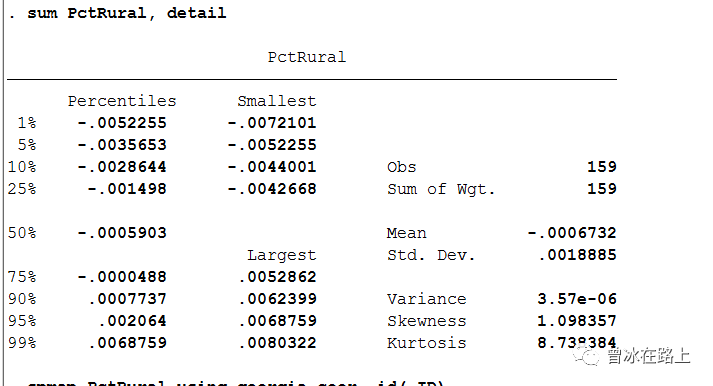
Task: Click smallest value -.0042668
Action: pos(271,189)
